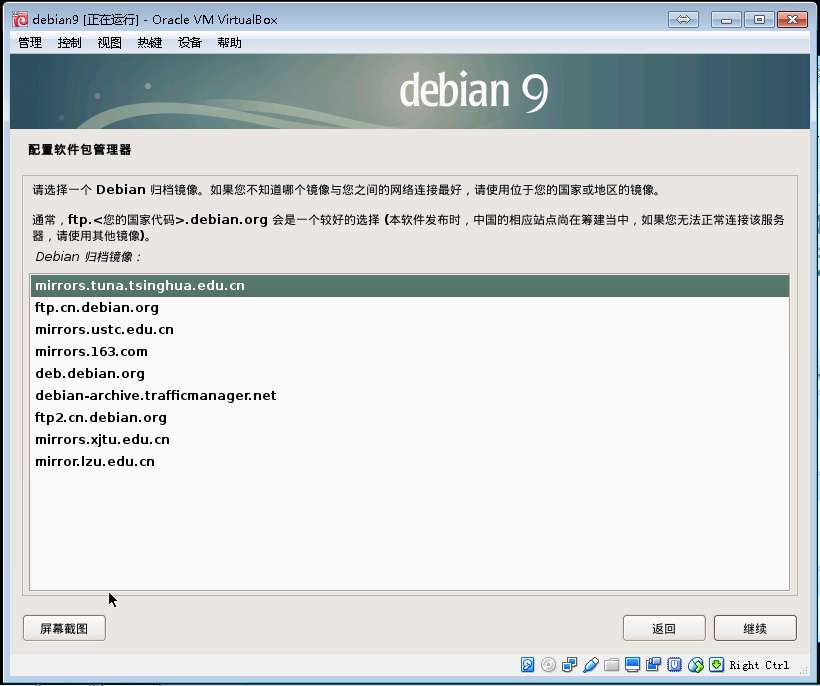The image size is (820, 686).
Task: Click the hard disk activity indicator icon
Action: pos(528,665)
